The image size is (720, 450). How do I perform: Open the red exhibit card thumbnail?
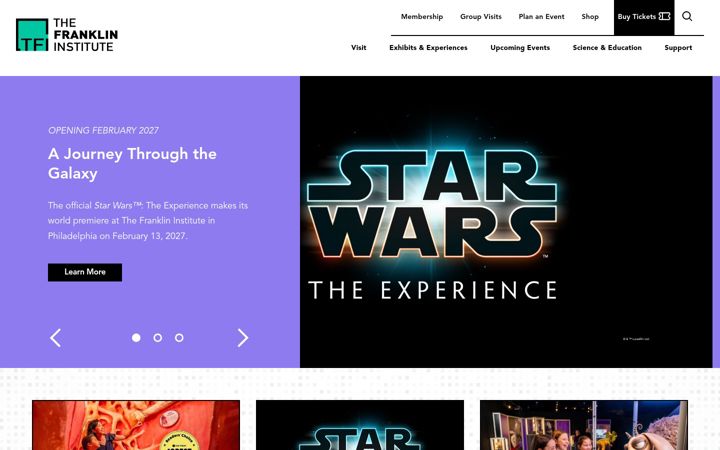pos(136,425)
